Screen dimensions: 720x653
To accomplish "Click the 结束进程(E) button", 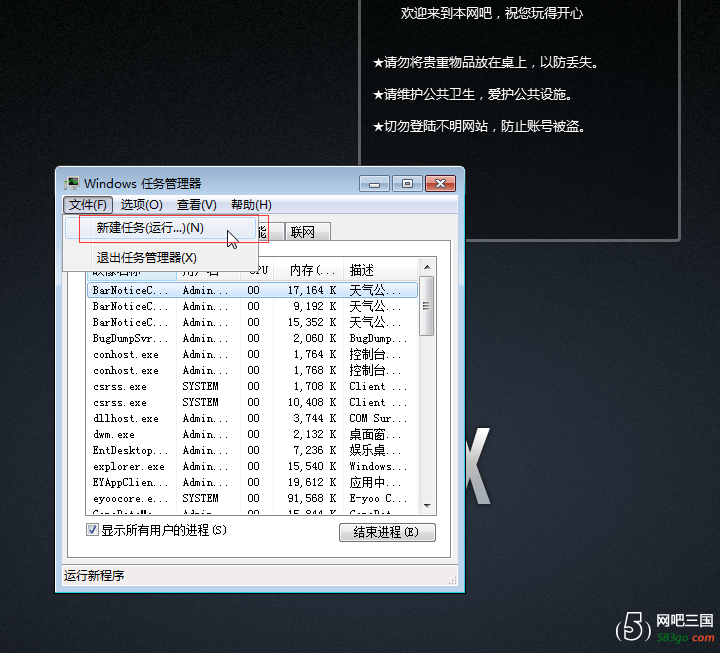I will coord(387,532).
